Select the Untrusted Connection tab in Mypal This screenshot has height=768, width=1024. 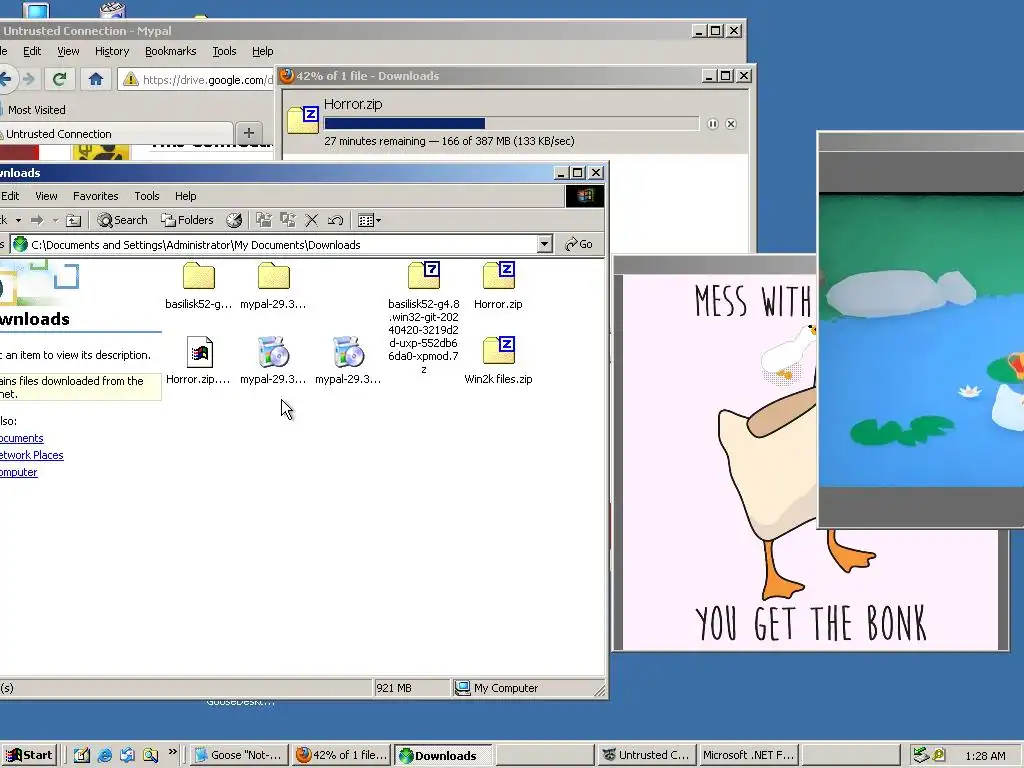coord(116,134)
